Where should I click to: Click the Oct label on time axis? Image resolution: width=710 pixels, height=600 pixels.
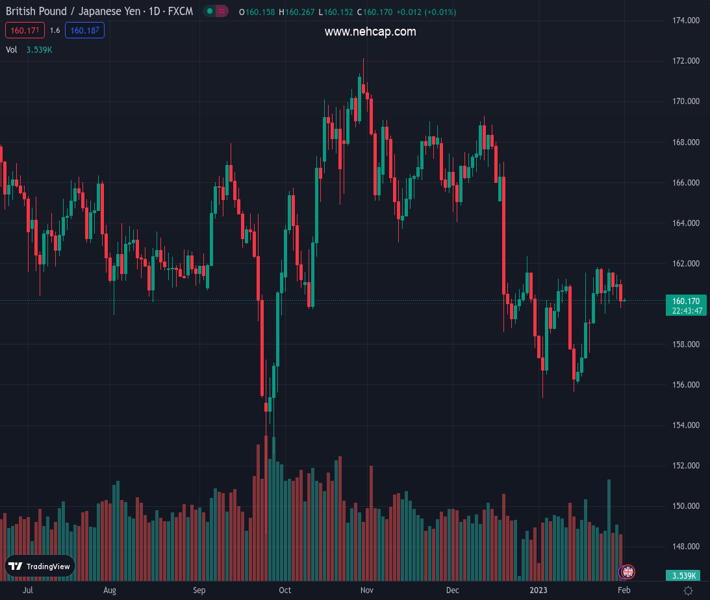pos(286,591)
